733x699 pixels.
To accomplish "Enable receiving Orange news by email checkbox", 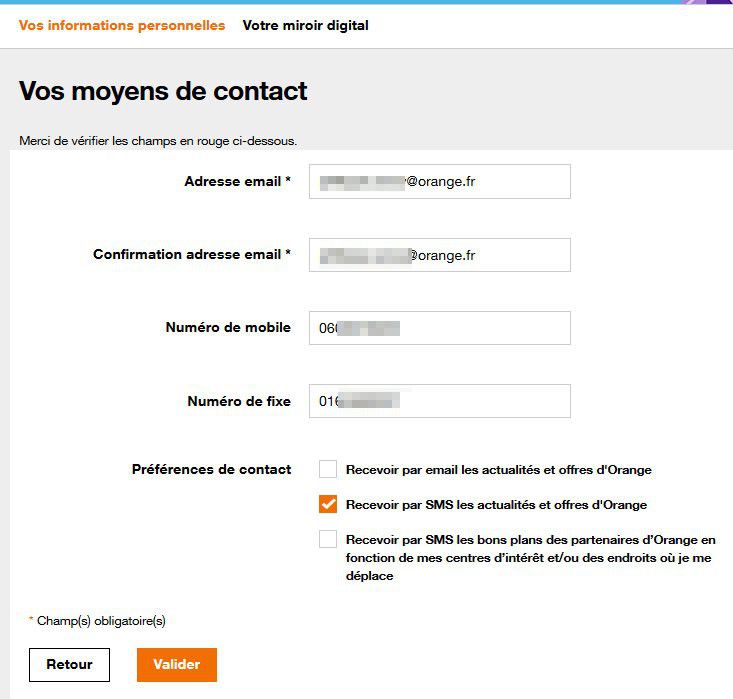I will pyautogui.click(x=328, y=469).
